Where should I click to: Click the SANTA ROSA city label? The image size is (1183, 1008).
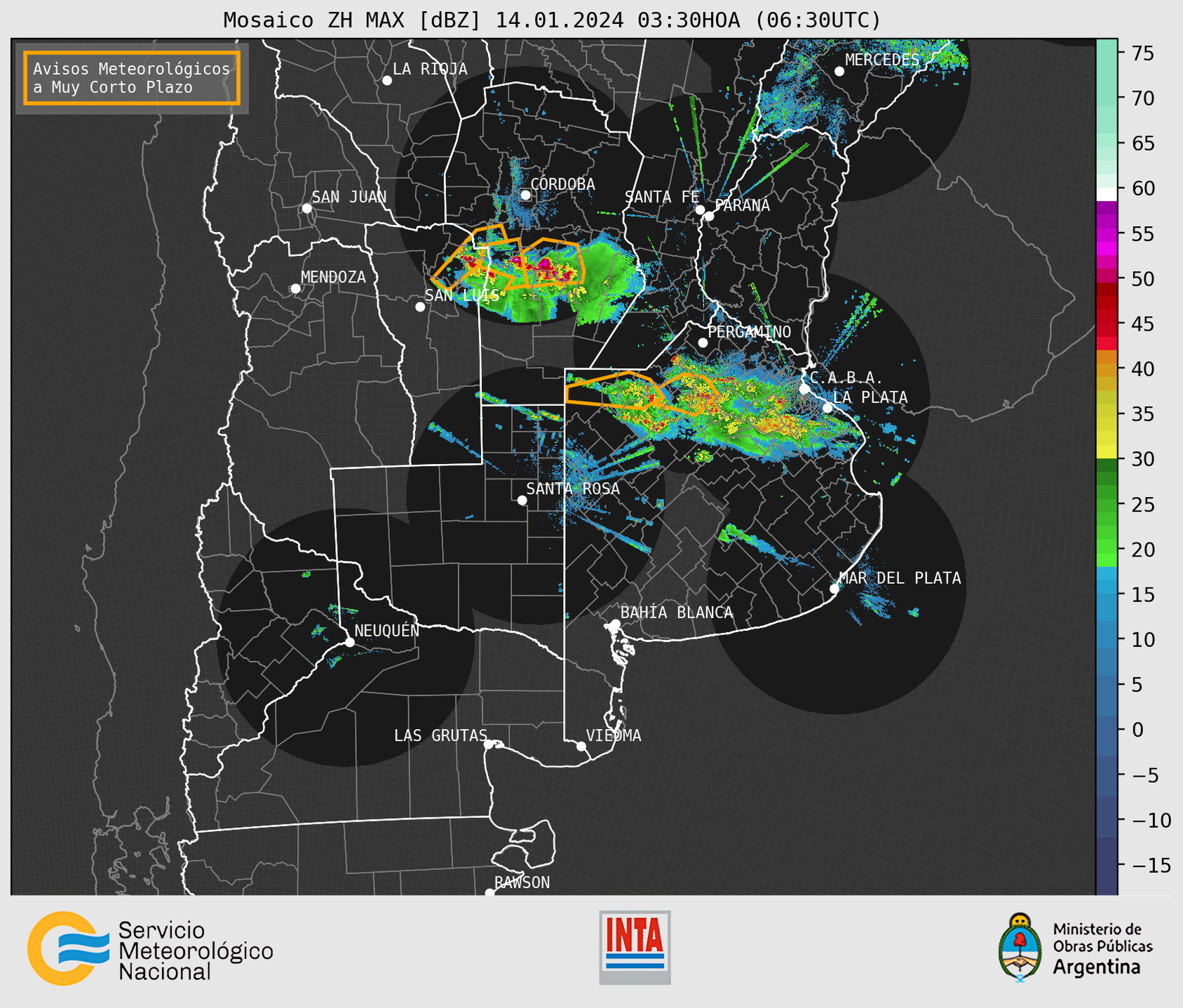point(573,489)
